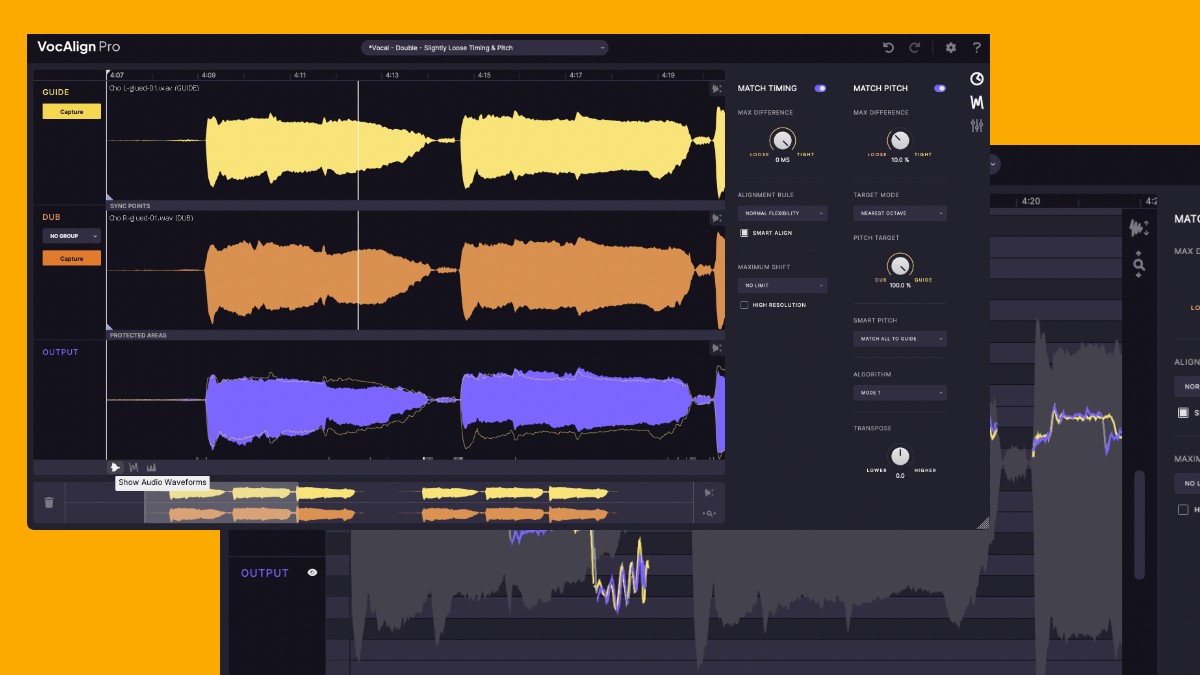This screenshot has height=675, width=1200.
Task: Switch to bar graph view icon below Output
Action: (x=152, y=467)
